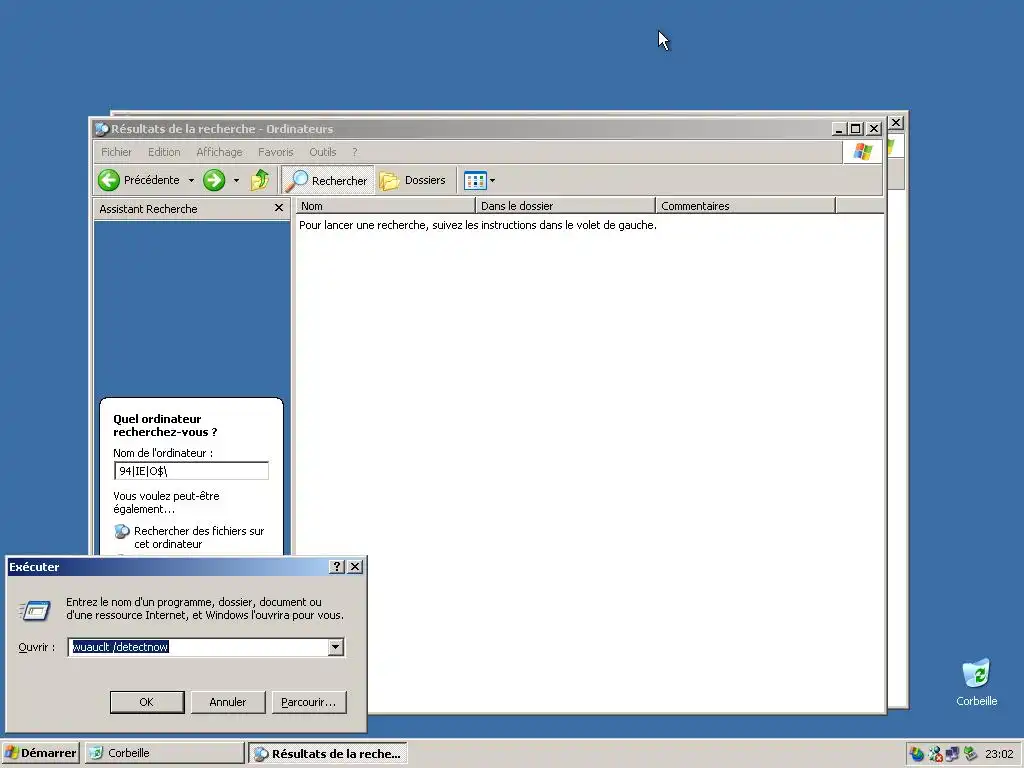Click the Nom de l'ordinateur field
The image size is (1024, 768).
[191, 471]
